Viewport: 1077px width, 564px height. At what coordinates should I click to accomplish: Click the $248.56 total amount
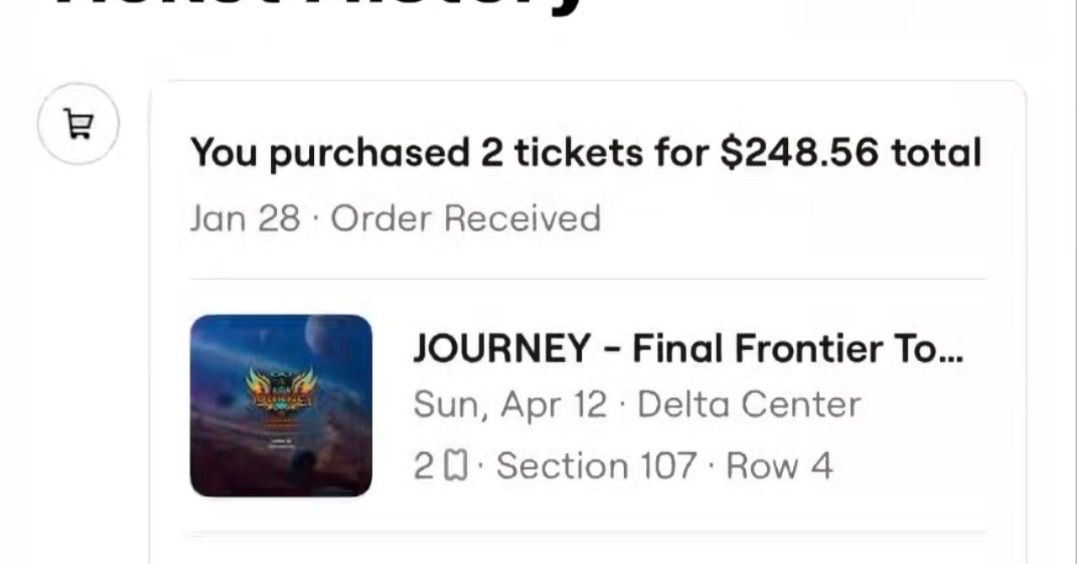pos(798,153)
